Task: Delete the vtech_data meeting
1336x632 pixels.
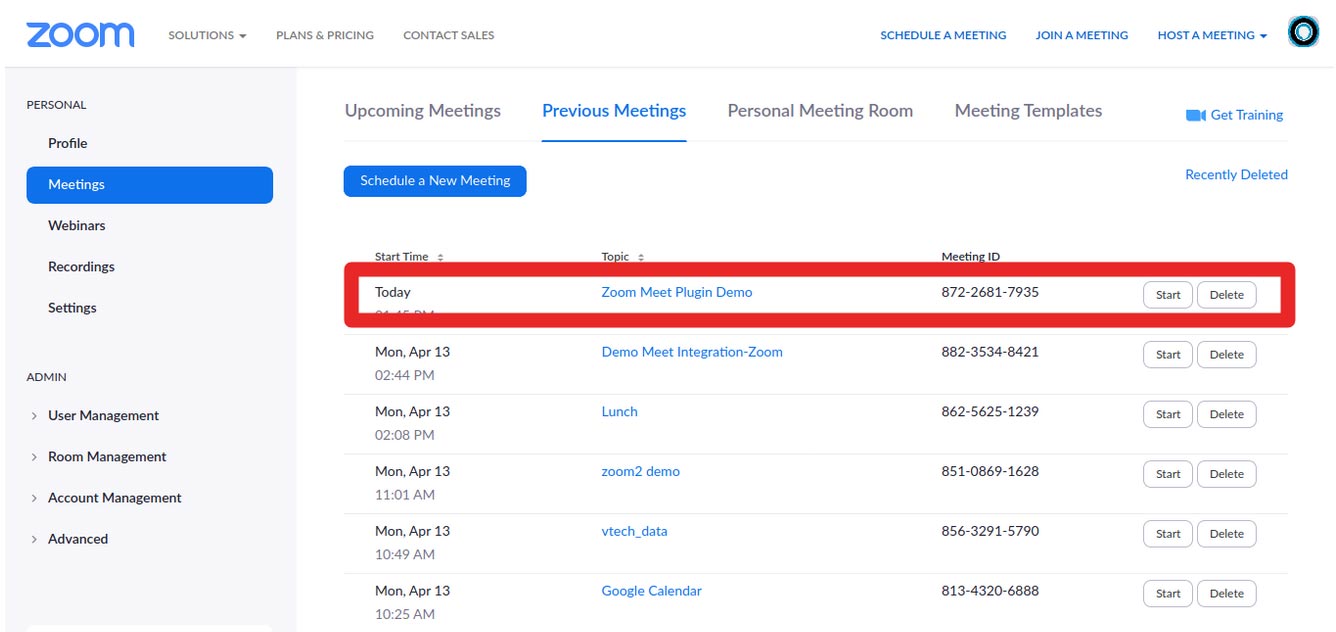Action: tap(1227, 534)
